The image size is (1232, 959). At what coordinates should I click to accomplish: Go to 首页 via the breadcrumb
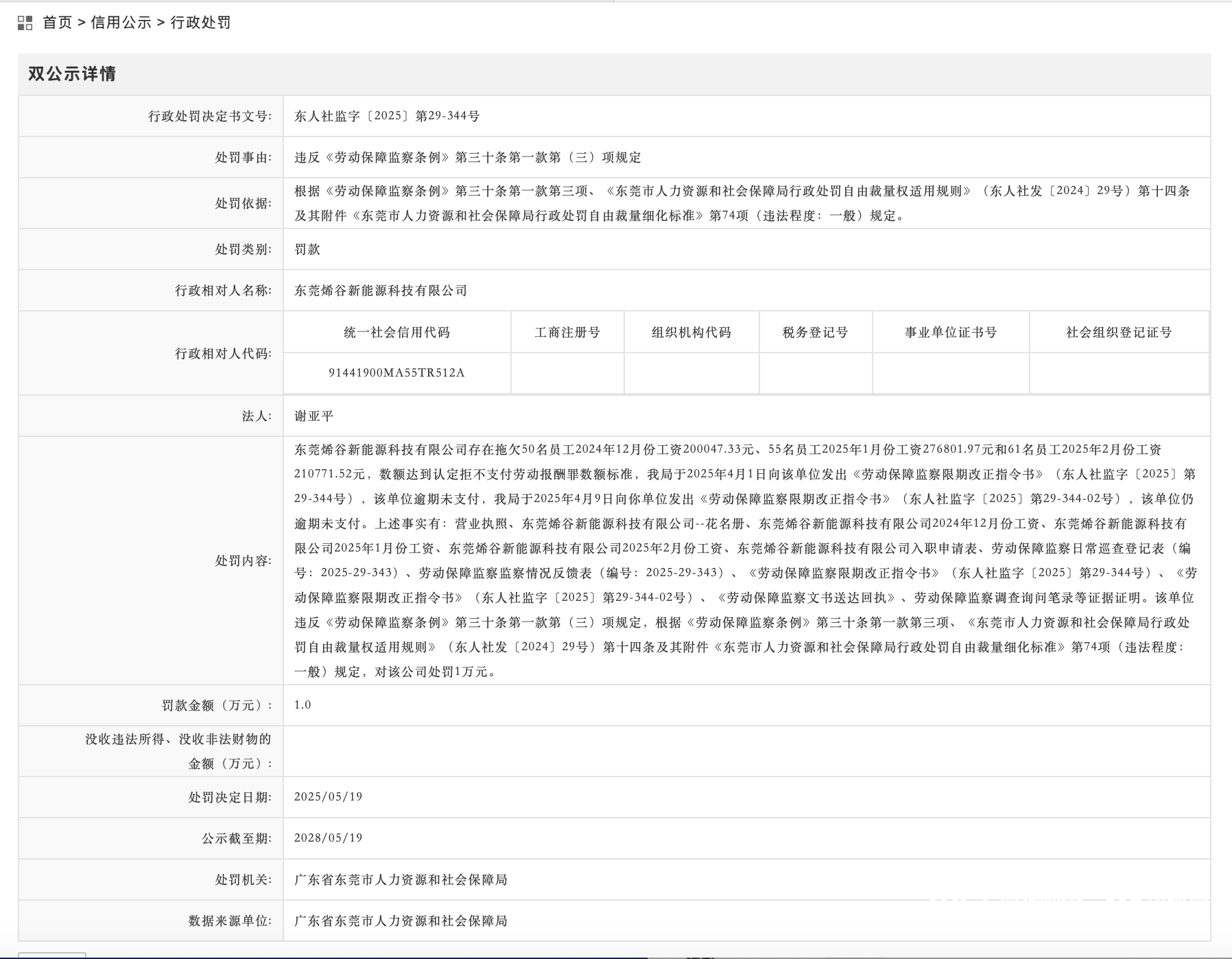click(x=57, y=23)
